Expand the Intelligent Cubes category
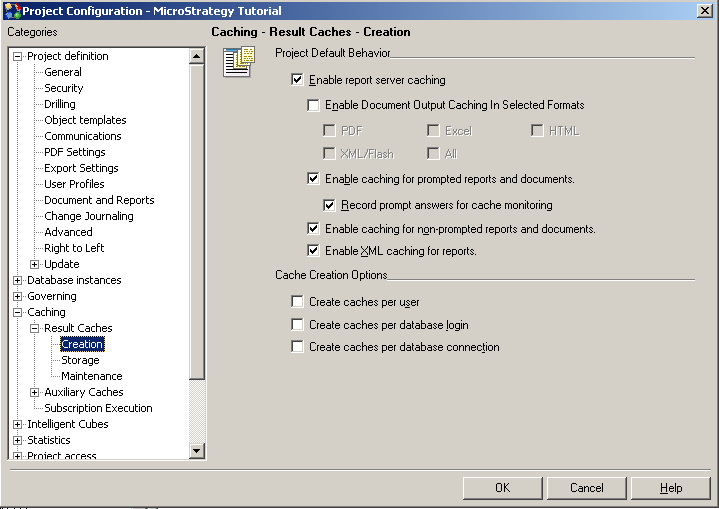This screenshot has height=509, width=719. 17,424
